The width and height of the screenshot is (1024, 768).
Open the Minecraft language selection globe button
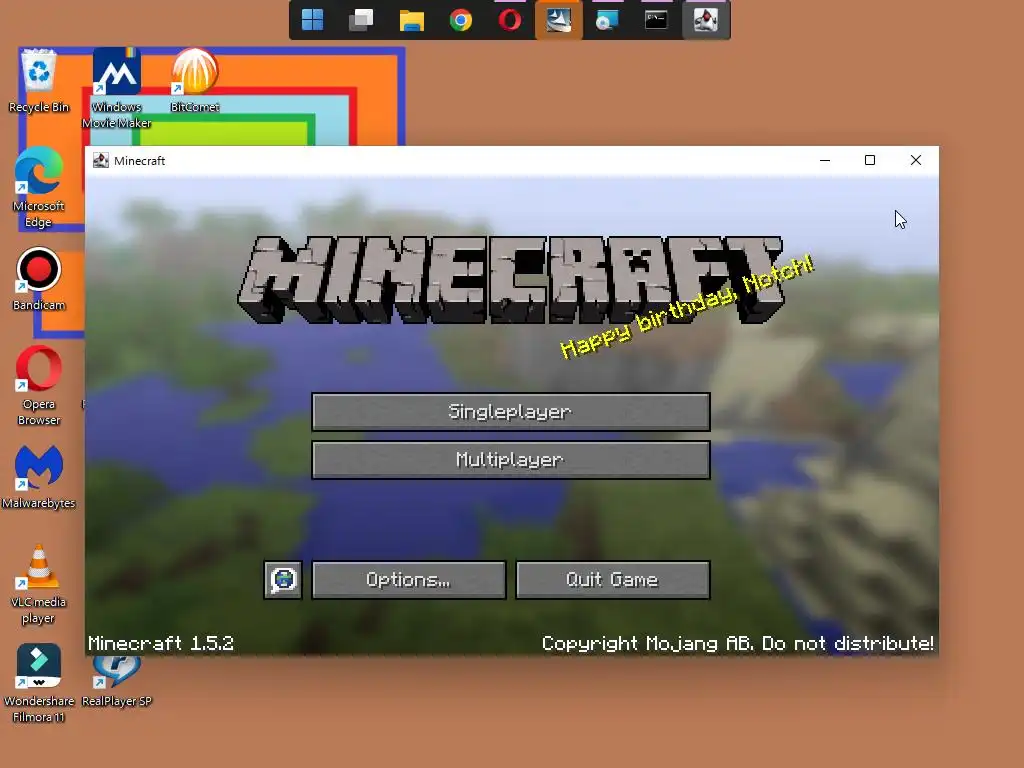[283, 580]
